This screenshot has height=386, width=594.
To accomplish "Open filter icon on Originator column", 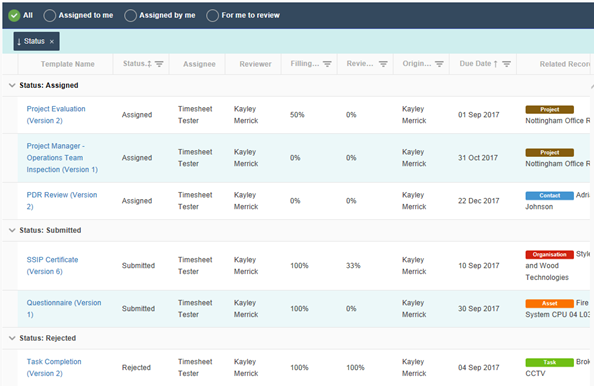I will [439, 64].
